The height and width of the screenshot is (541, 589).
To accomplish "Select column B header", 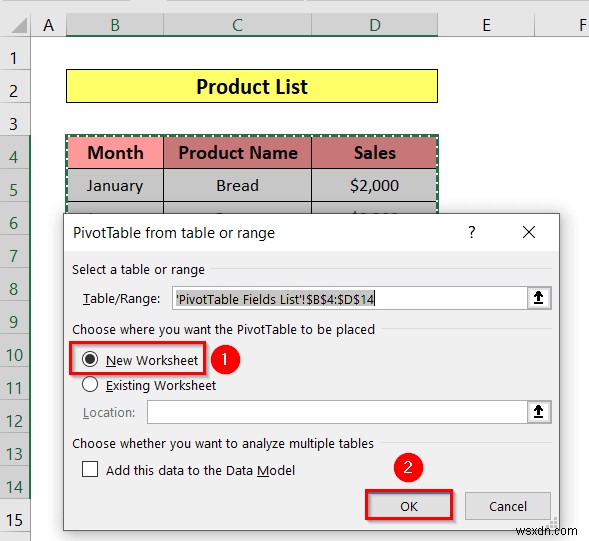I will (x=115, y=25).
